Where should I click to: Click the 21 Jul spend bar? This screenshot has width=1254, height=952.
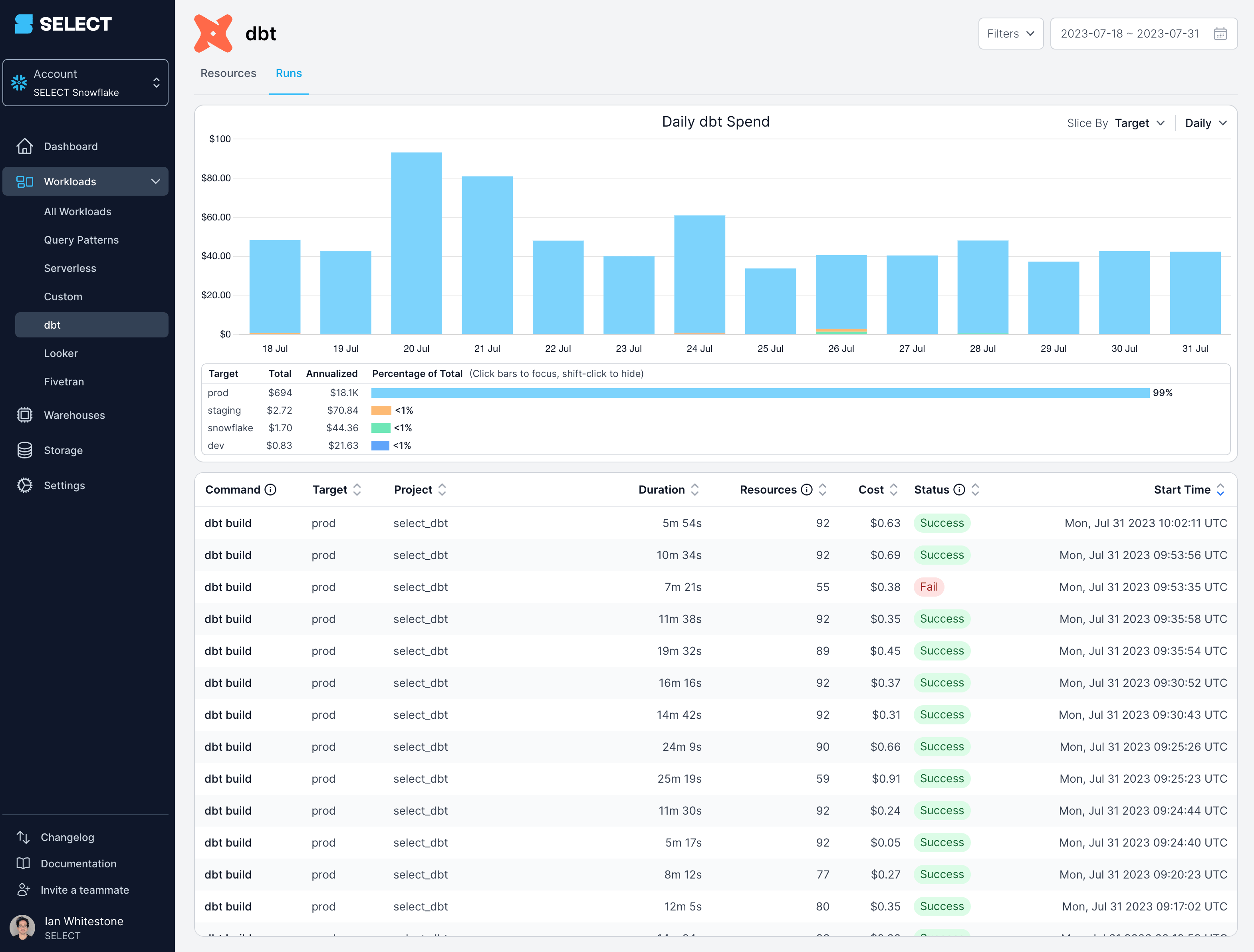487,255
